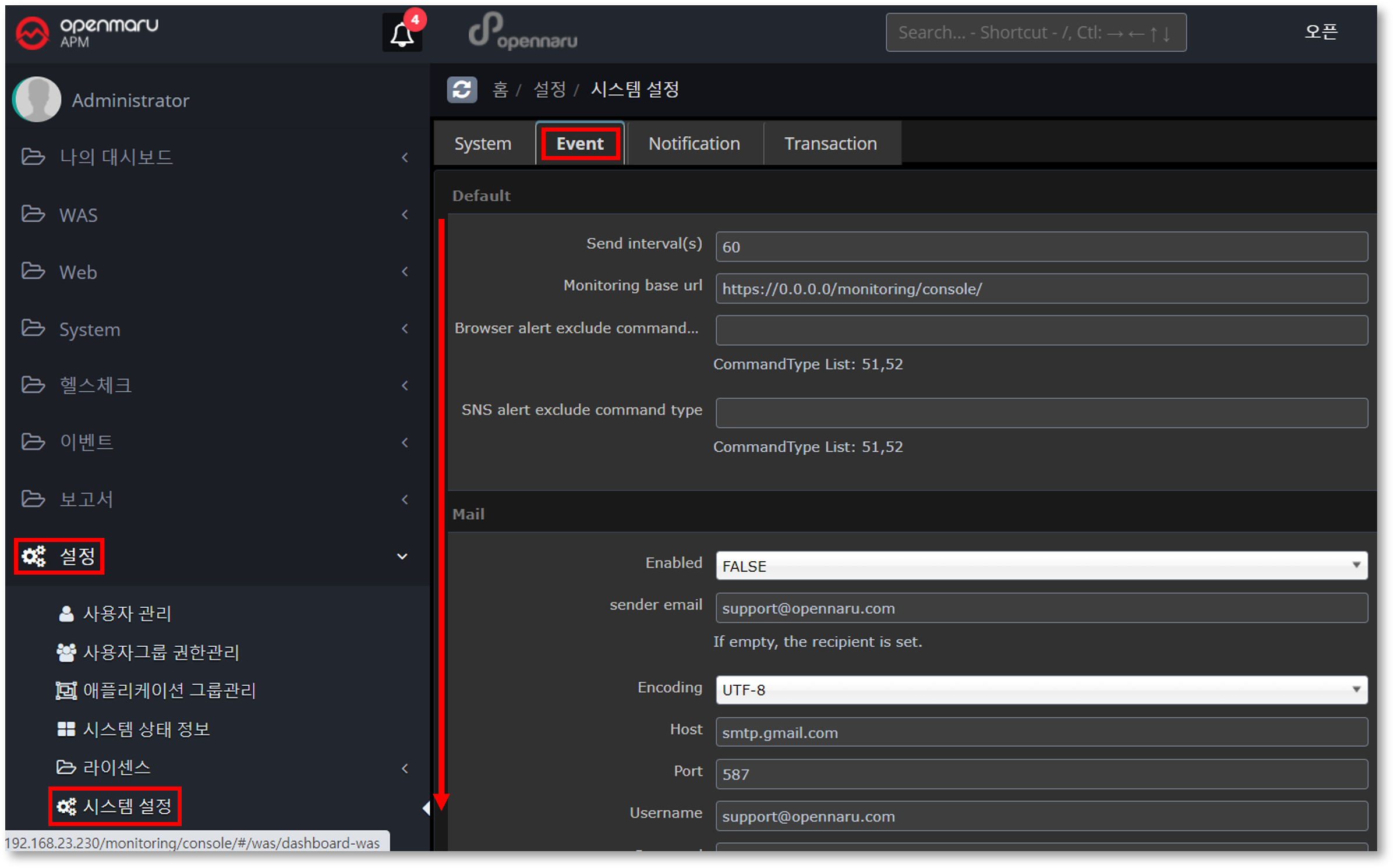Click the refresh icon beside the breadcrumb
1394x868 pixels.
coord(462,90)
